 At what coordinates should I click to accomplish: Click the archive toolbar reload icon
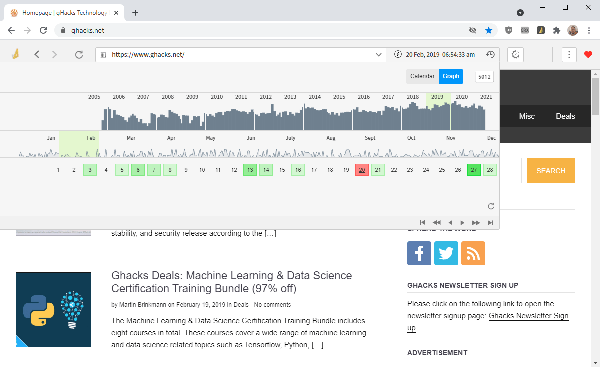point(79,55)
